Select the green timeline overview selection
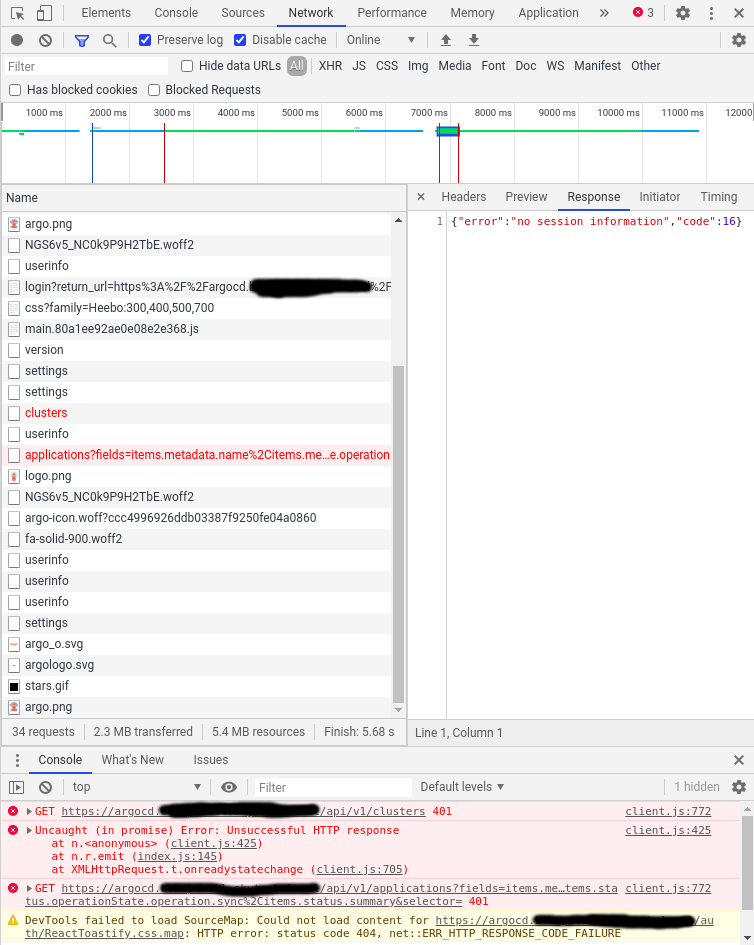Image resolution: width=754 pixels, height=945 pixels. click(448, 131)
